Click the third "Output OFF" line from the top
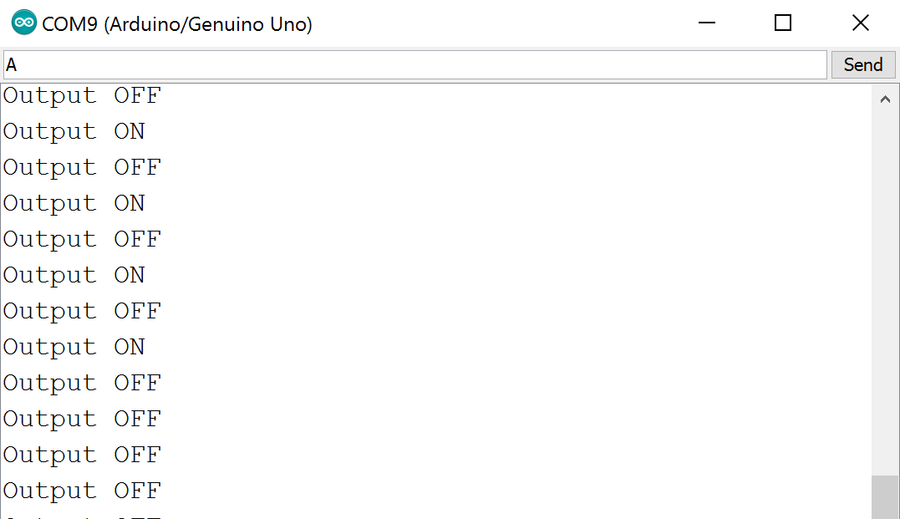 [x=82, y=240]
